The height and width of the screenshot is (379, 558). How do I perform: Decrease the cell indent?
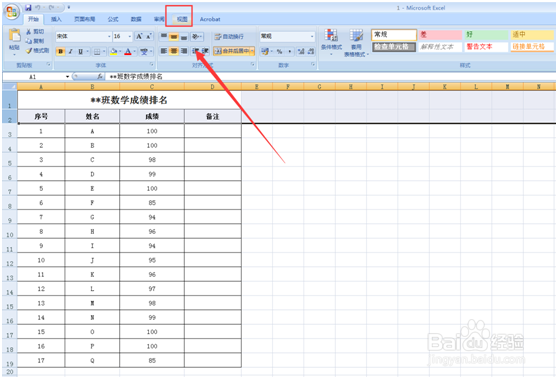195,51
